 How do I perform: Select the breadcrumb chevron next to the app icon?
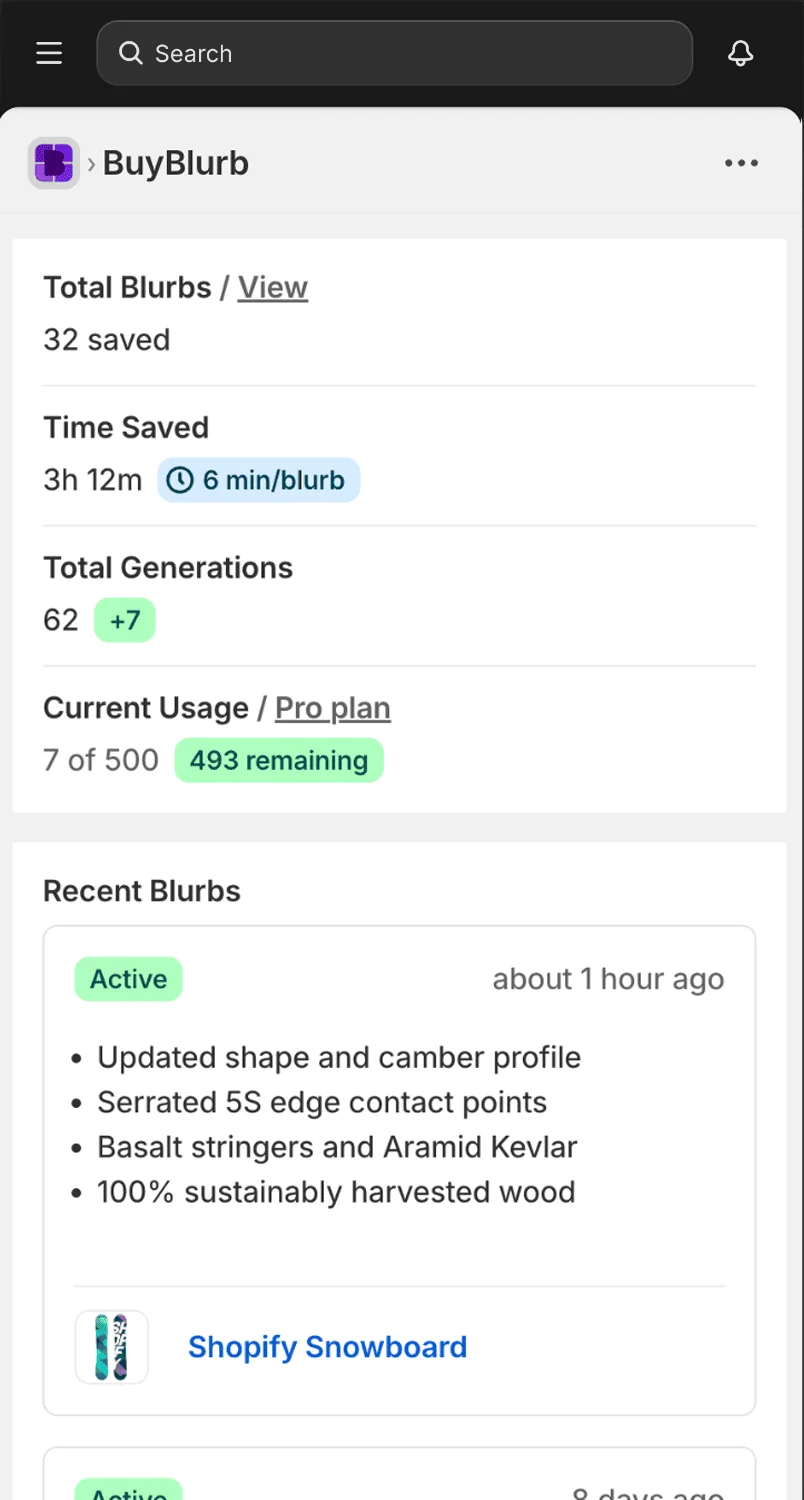[x=90, y=162]
